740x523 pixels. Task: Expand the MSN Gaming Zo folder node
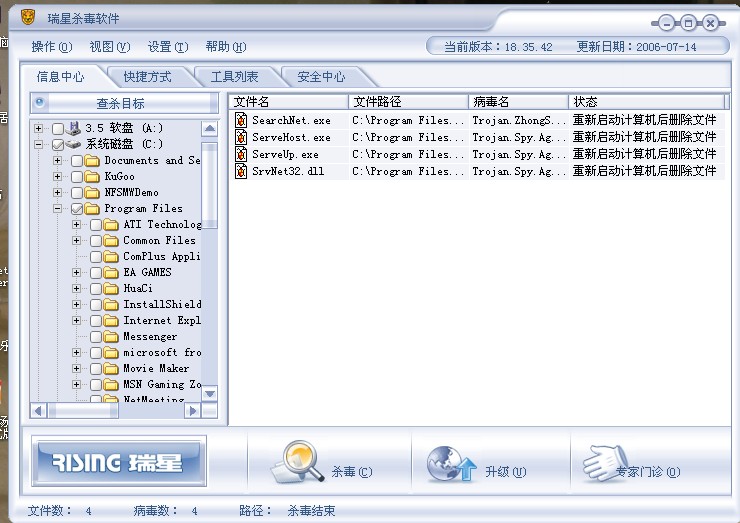coord(76,384)
